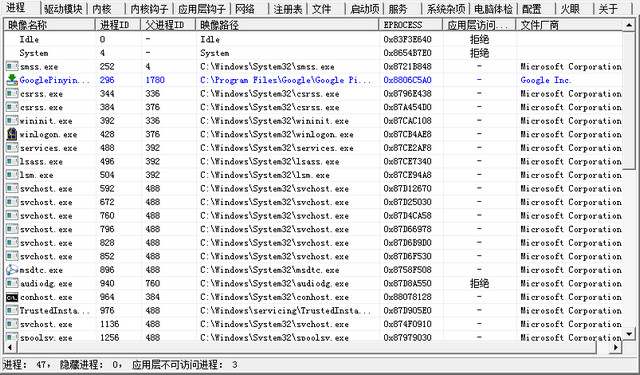Click EPROCESS value 0x83F3E640
Viewport: 640px width, 375px height.
click(x=407, y=39)
